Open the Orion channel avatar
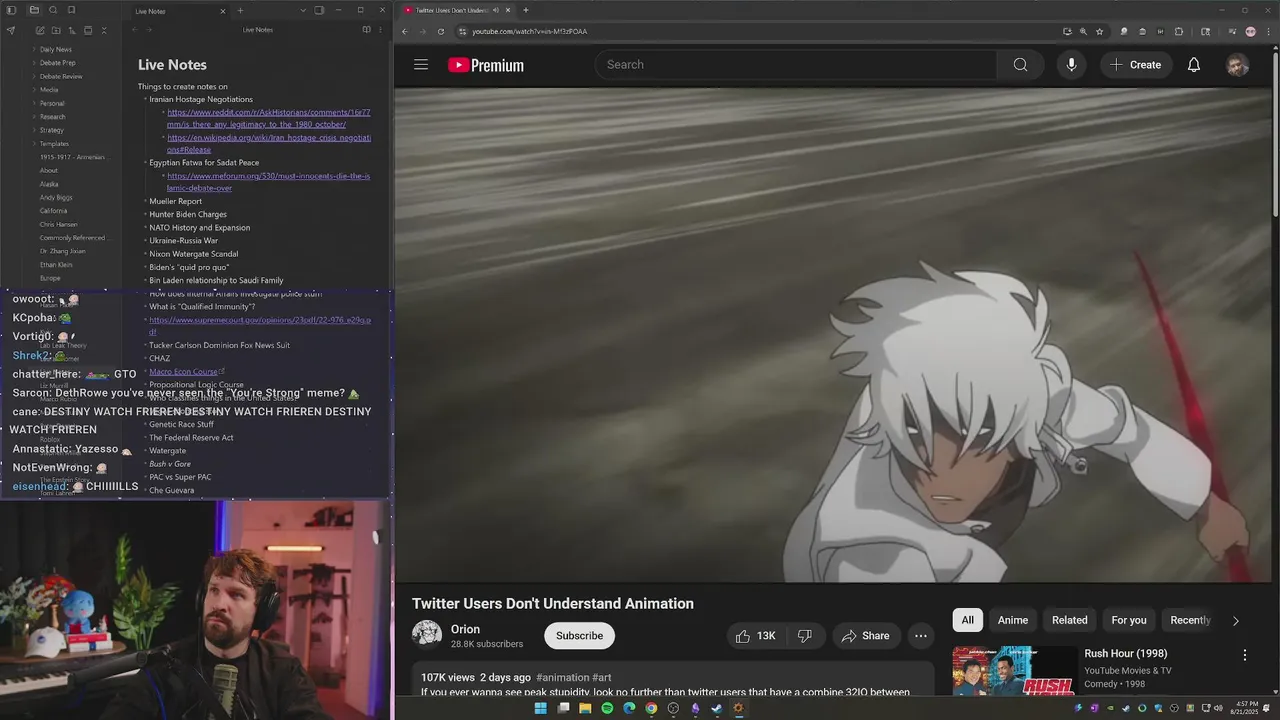 click(427, 635)
